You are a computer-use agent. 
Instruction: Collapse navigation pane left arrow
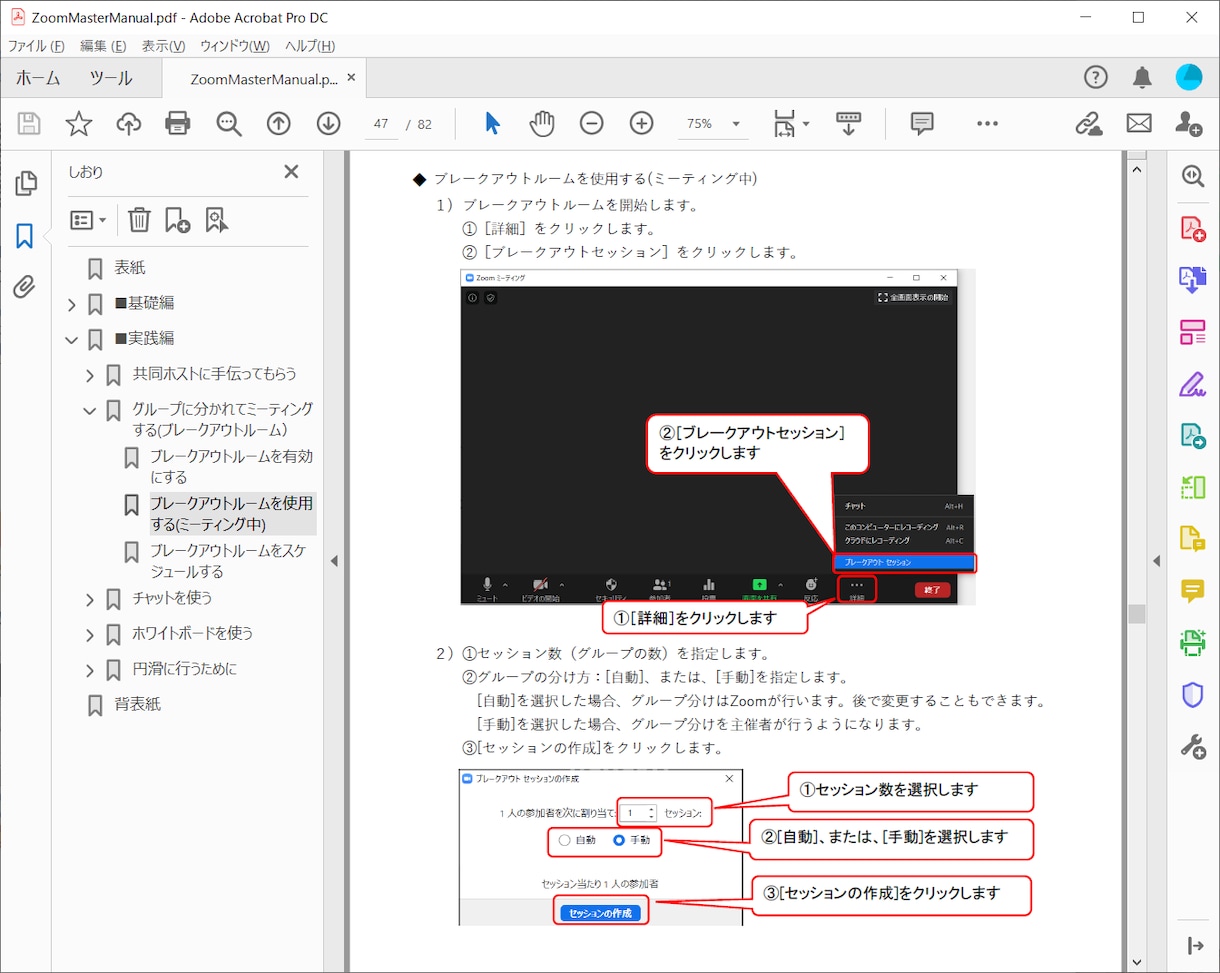click(x=335, y=561)
